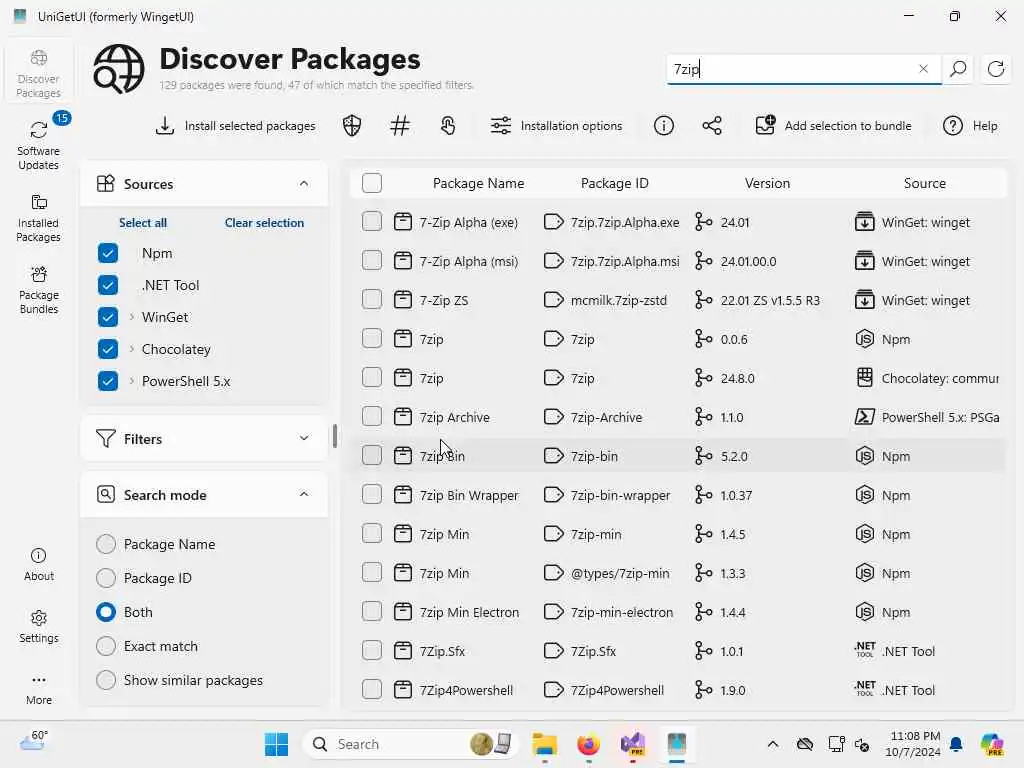Click the taskbar Search box
Viewport: 1024px width, 768px height.
[x=411, y=744]
